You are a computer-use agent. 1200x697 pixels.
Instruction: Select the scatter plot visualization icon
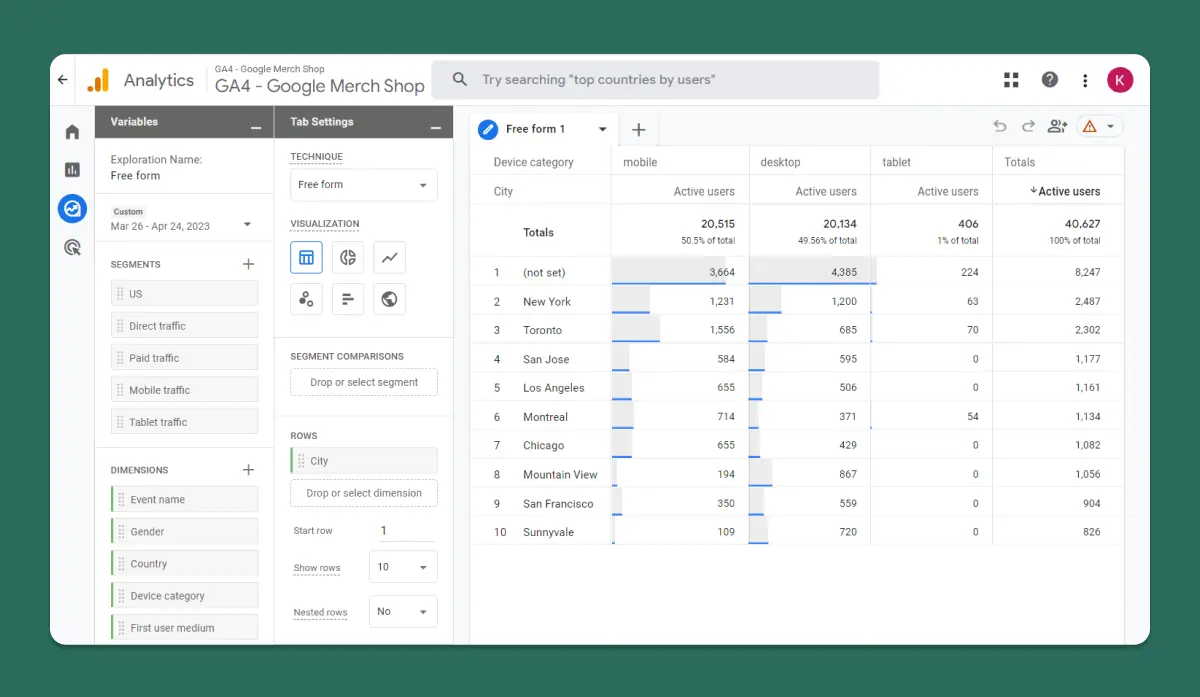[x=306, y=299]
